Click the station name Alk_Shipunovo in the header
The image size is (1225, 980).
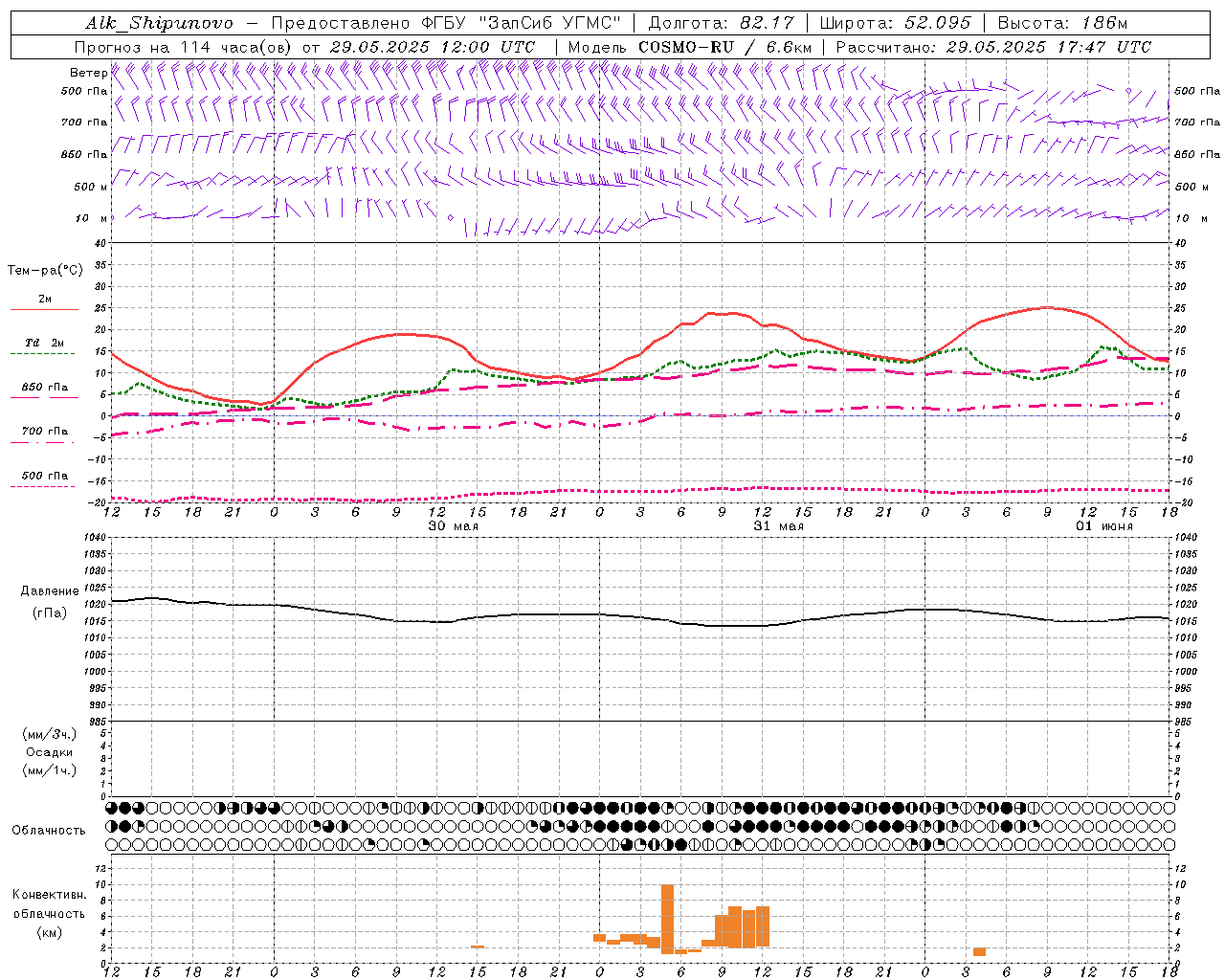pos(159,23)
